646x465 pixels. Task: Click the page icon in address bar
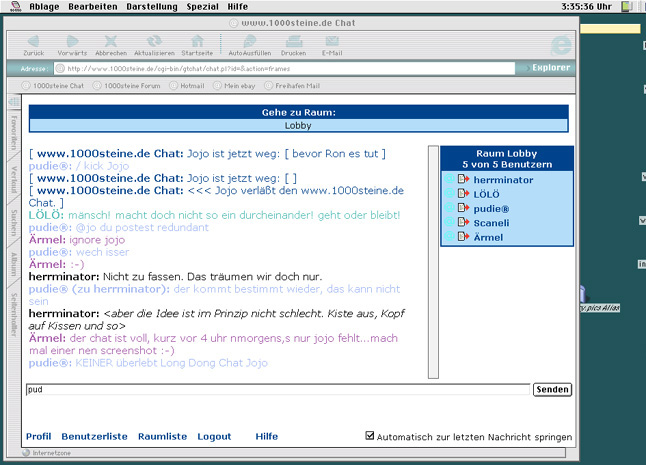(x=60, y=68)
